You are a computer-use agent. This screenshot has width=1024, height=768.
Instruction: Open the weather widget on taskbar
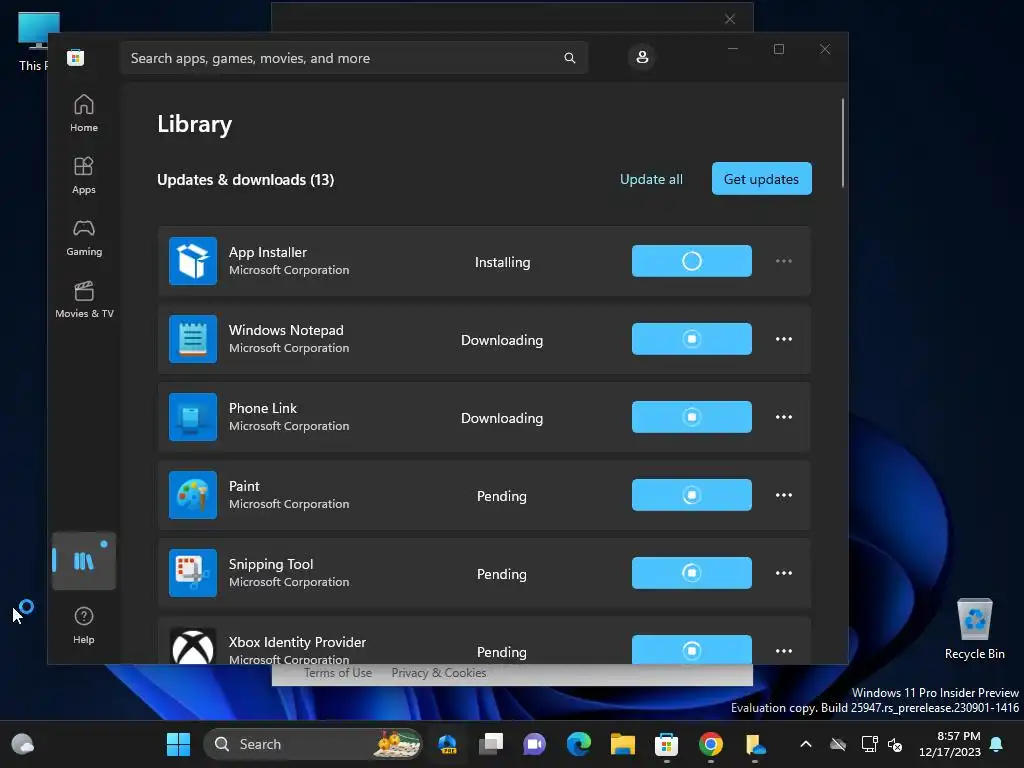point(23,744)
